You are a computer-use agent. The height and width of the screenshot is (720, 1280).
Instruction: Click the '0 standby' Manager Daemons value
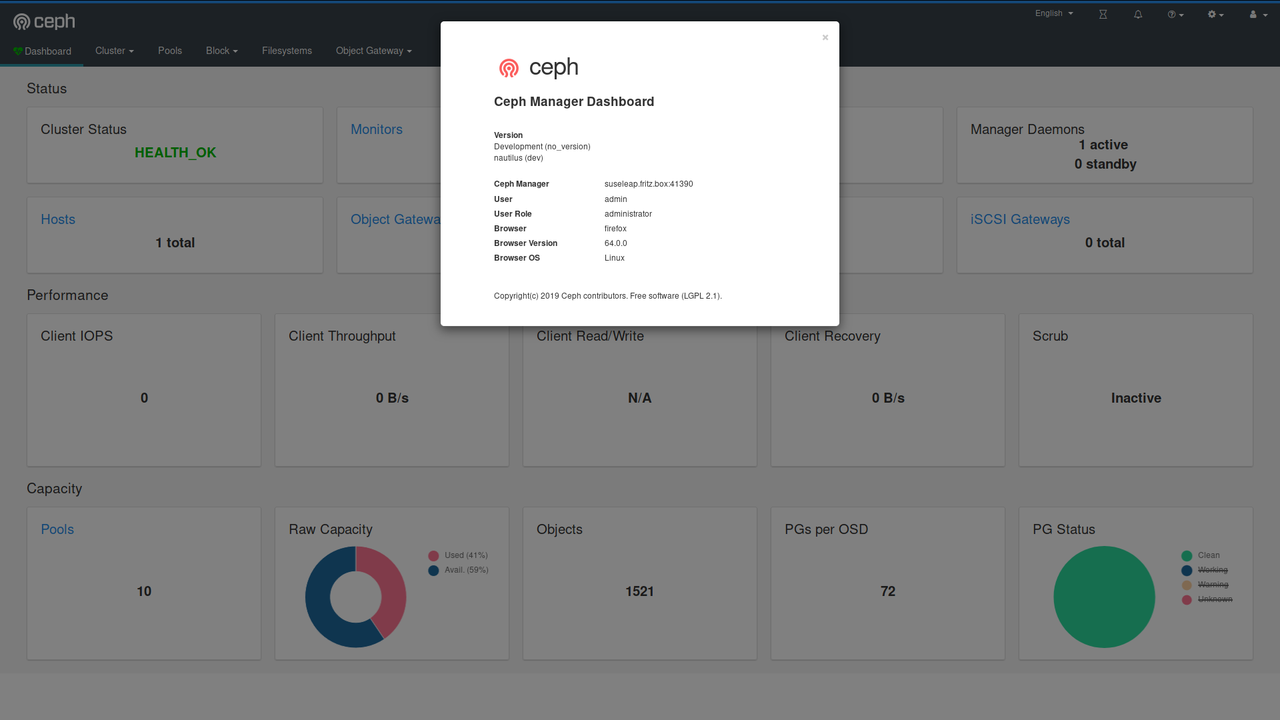(x=1105, y=164)
